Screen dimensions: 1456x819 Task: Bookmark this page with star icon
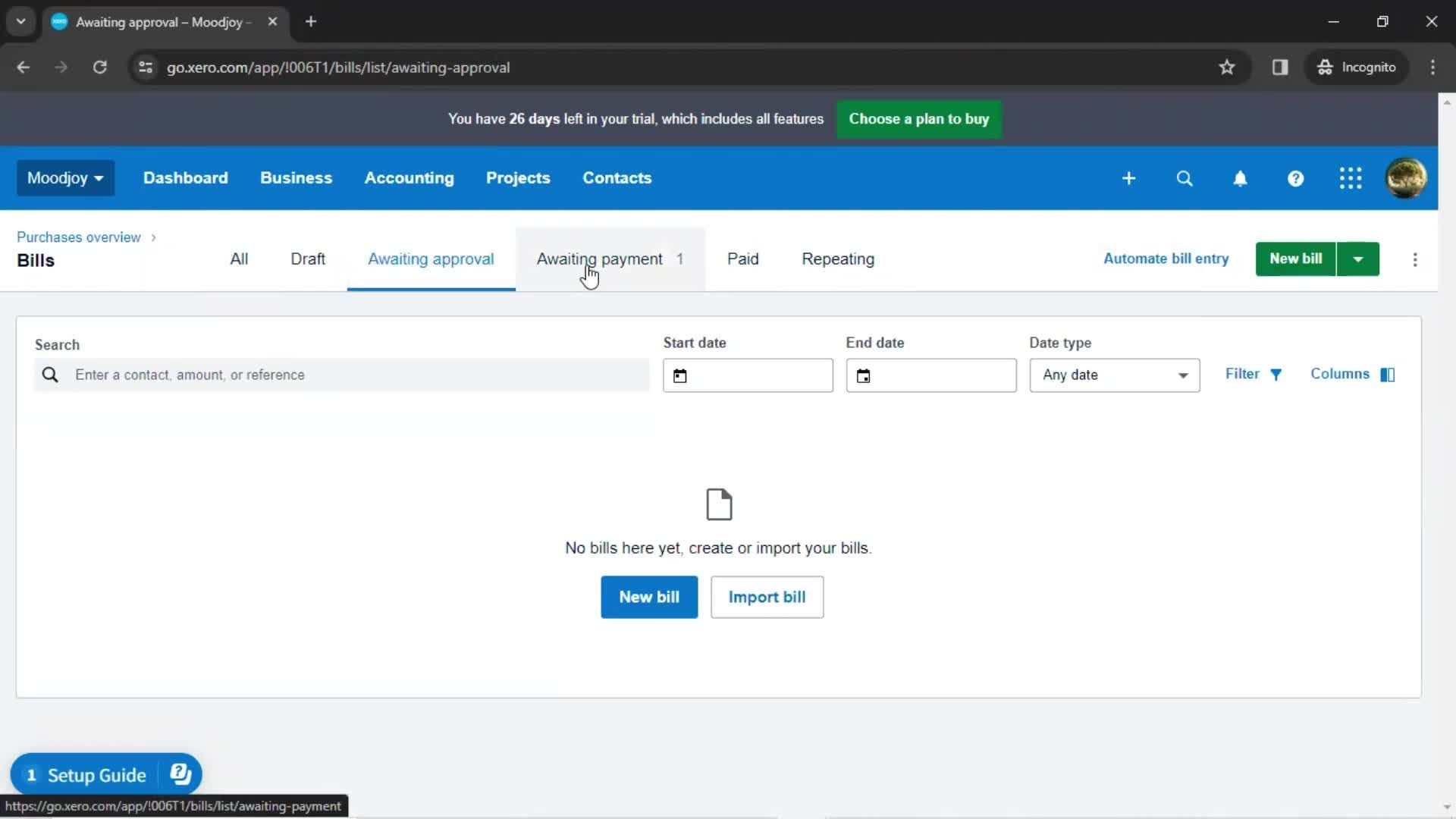(1227, 67)
